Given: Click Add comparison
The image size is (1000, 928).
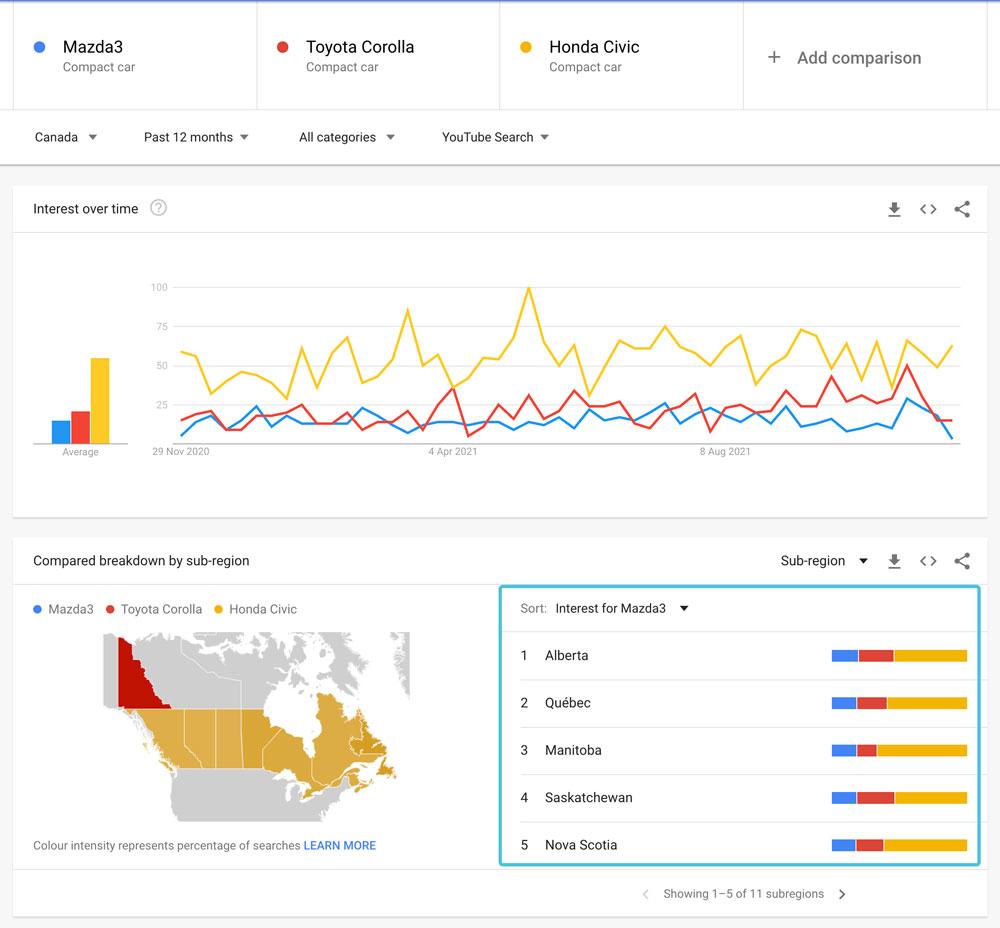Looking at the screenshot, I should 845,58.
